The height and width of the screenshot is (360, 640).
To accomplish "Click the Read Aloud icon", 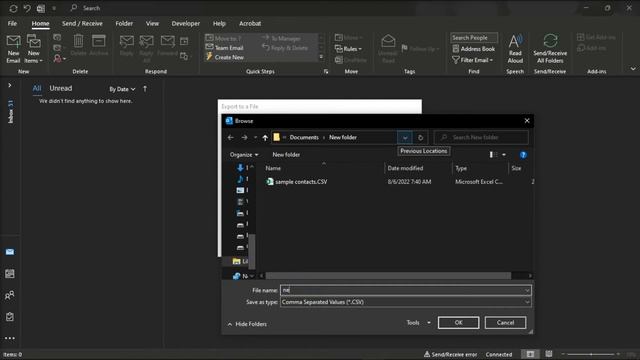I will coord(515,49).
